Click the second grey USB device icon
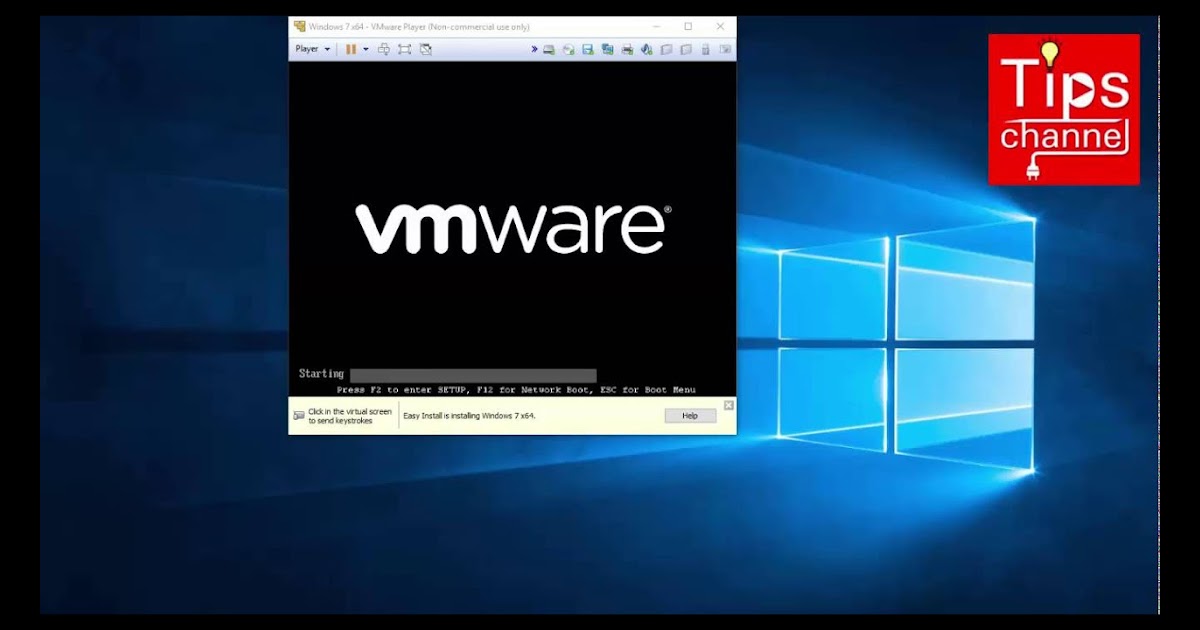Image resolution: width=1200 pixels, height=630 pixels. 686,49
